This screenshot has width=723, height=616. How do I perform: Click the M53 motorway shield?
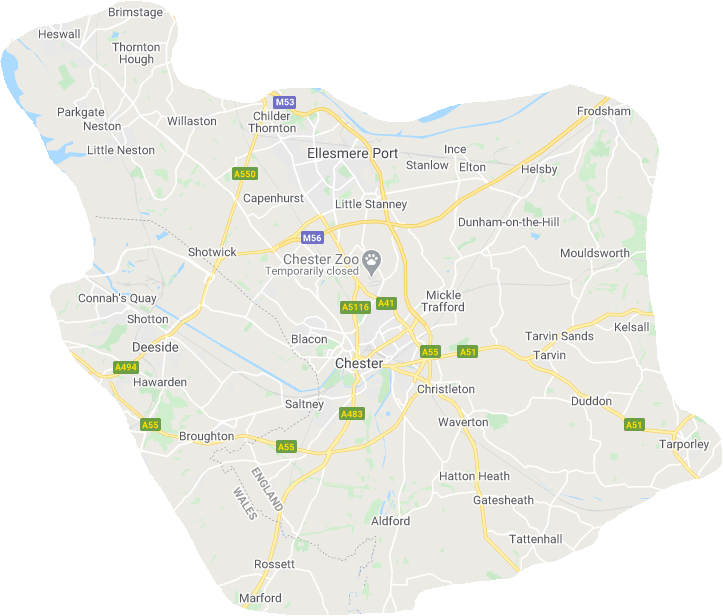(284, 102)
